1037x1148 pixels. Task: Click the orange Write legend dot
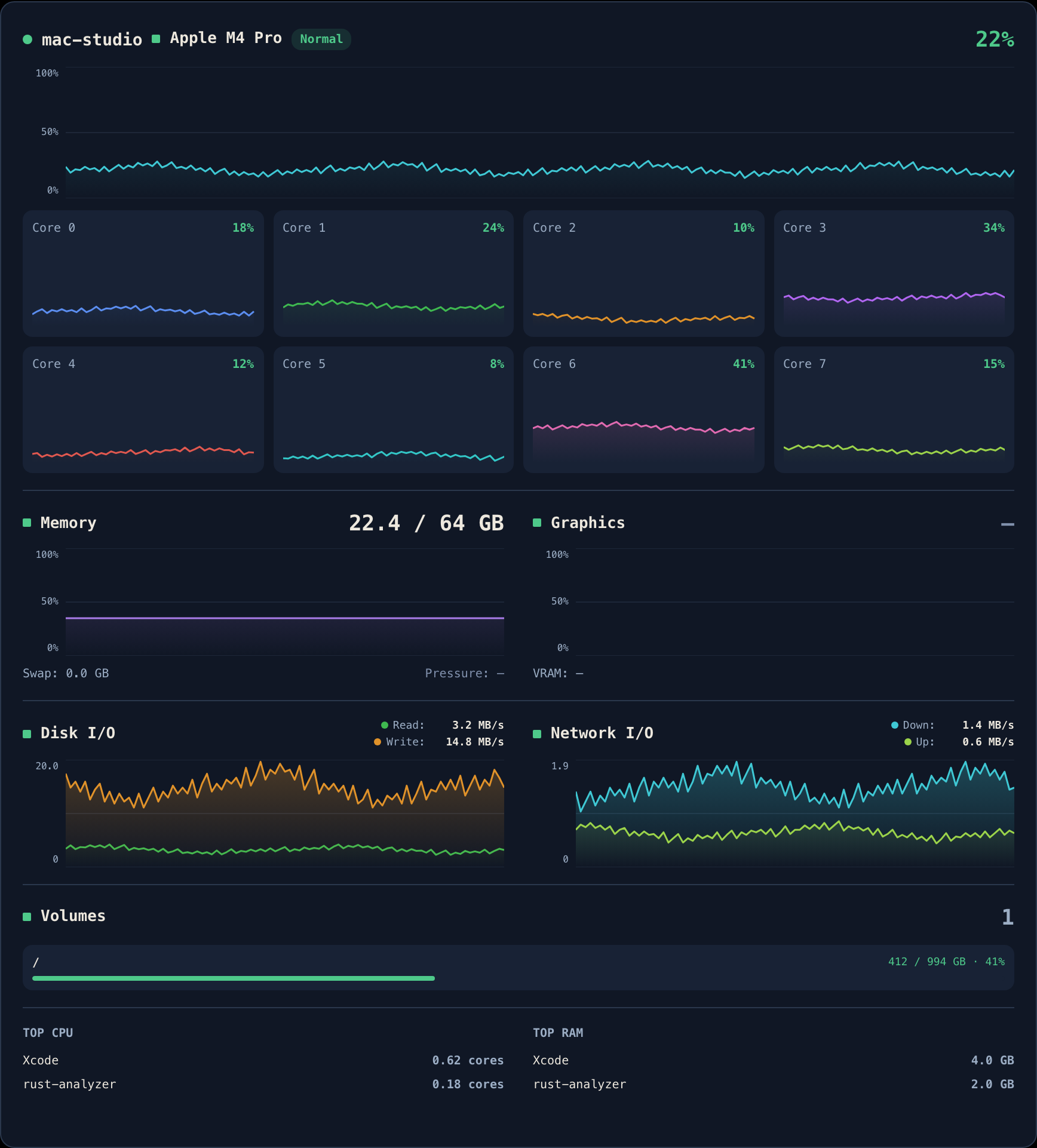coord(378,742)
